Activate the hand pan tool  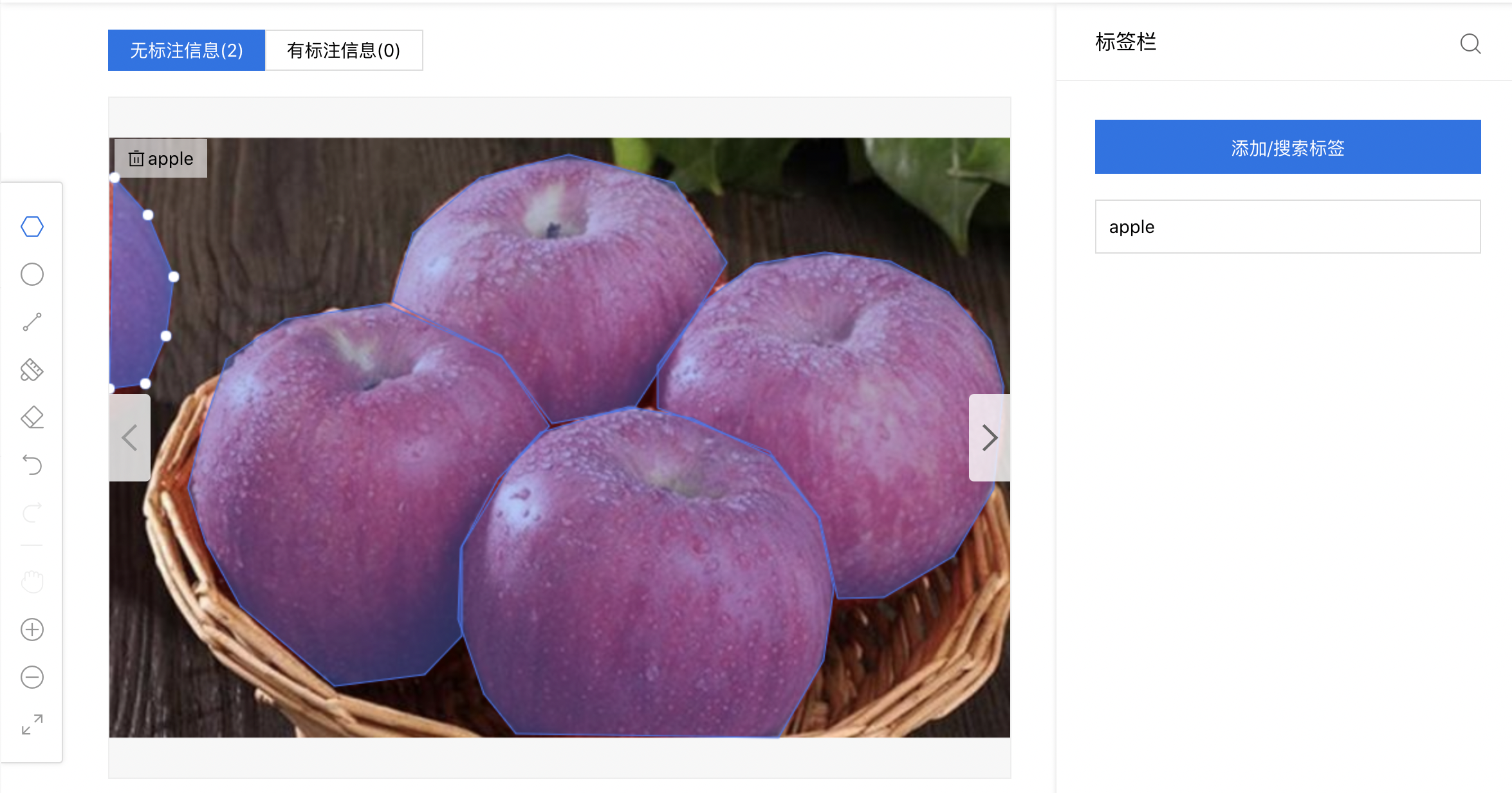(x=32, y=581)
